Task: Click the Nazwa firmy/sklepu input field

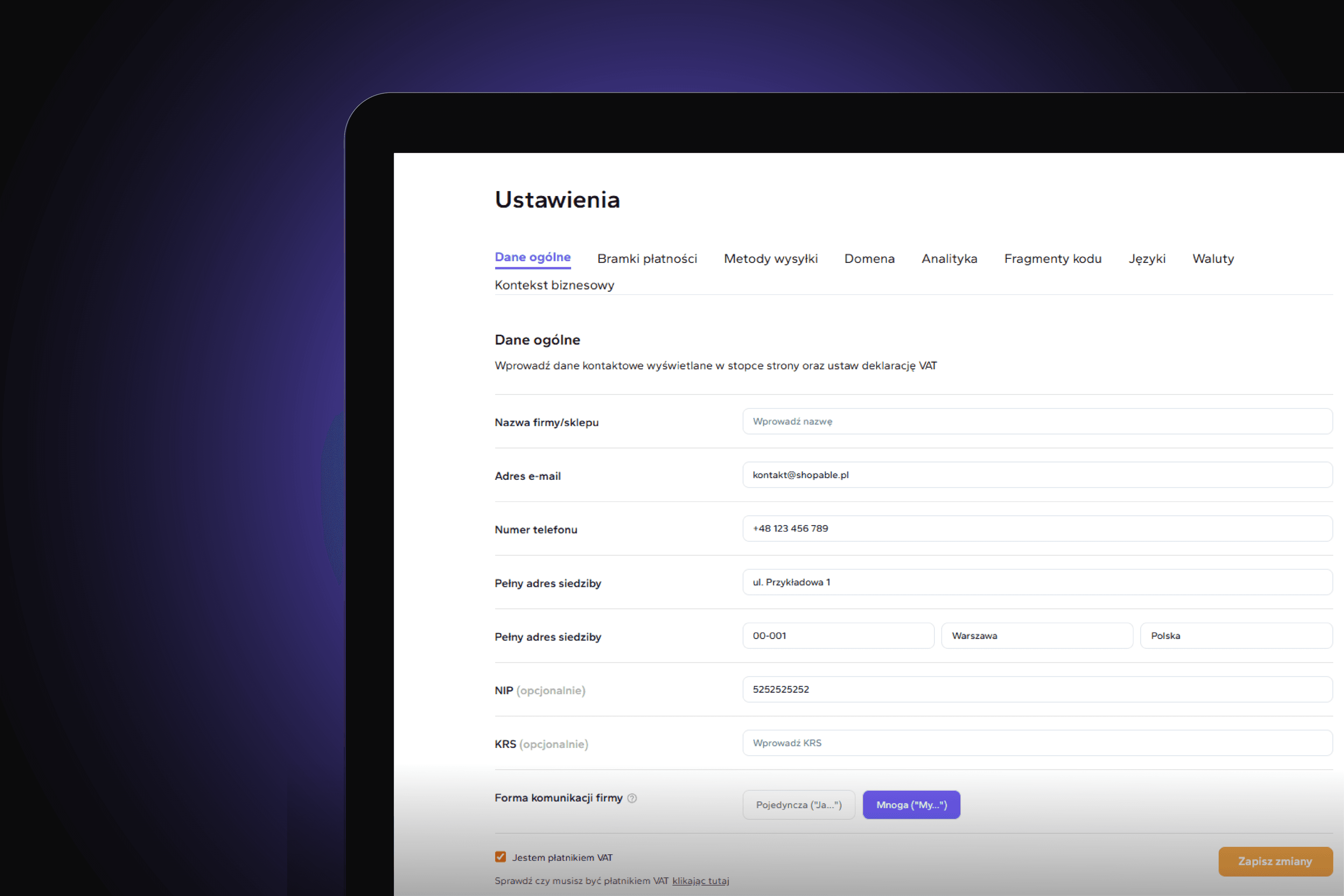Action: click(1038, 421)
